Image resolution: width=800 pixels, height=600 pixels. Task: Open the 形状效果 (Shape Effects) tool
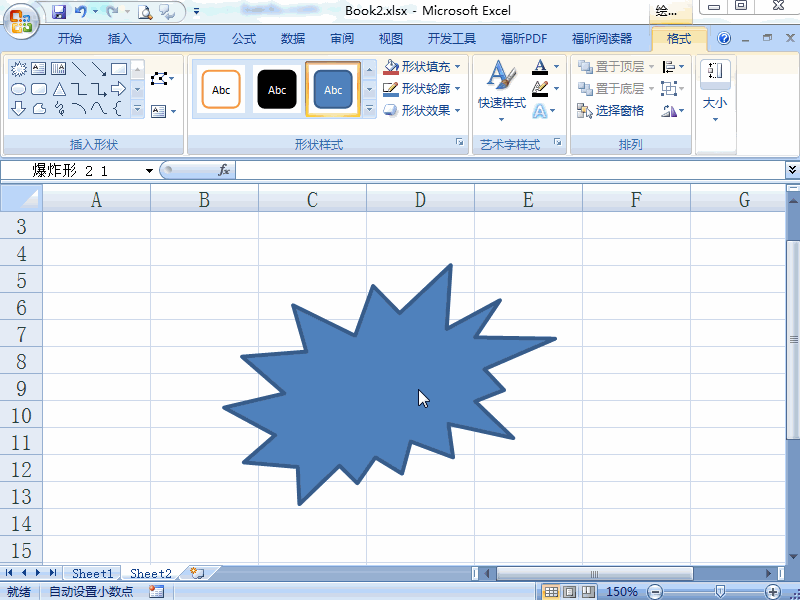tap(426, 110)
